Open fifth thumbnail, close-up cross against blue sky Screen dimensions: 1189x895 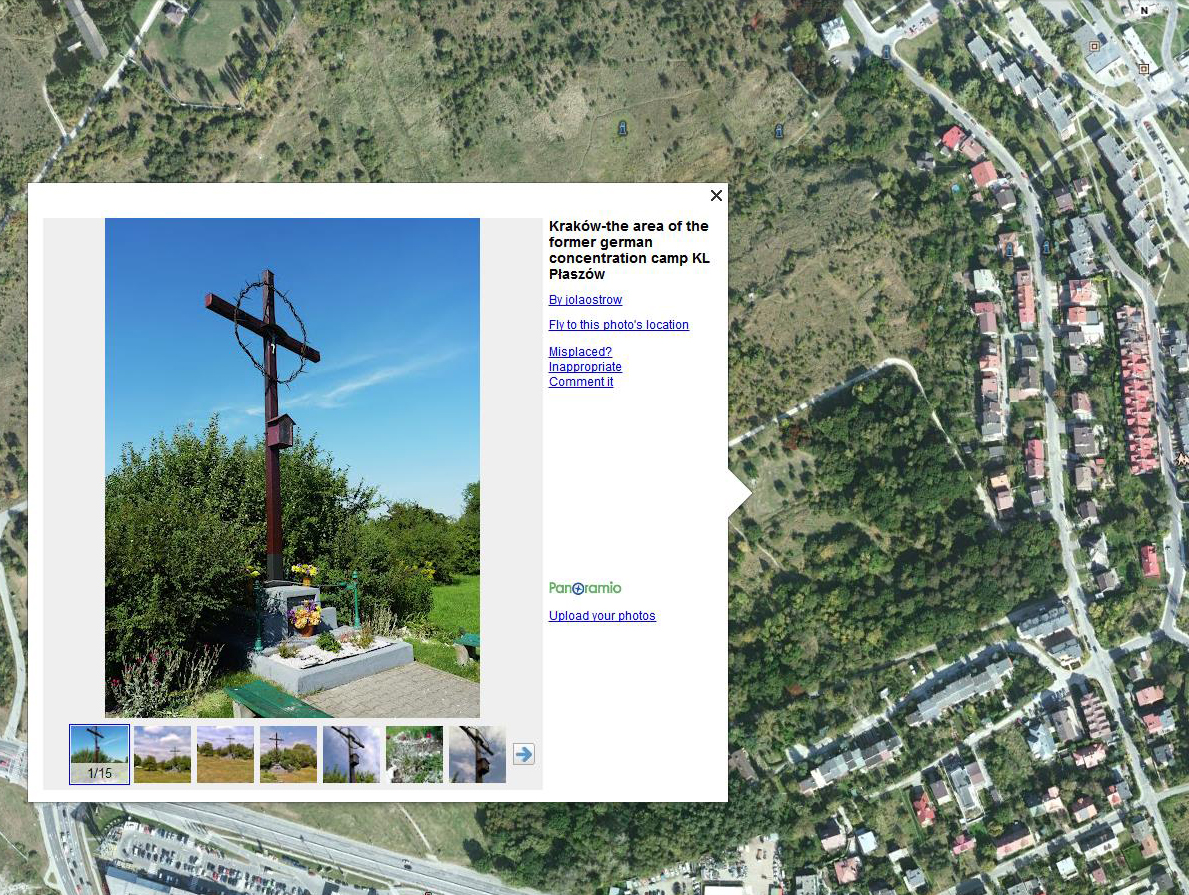(351, 754)
